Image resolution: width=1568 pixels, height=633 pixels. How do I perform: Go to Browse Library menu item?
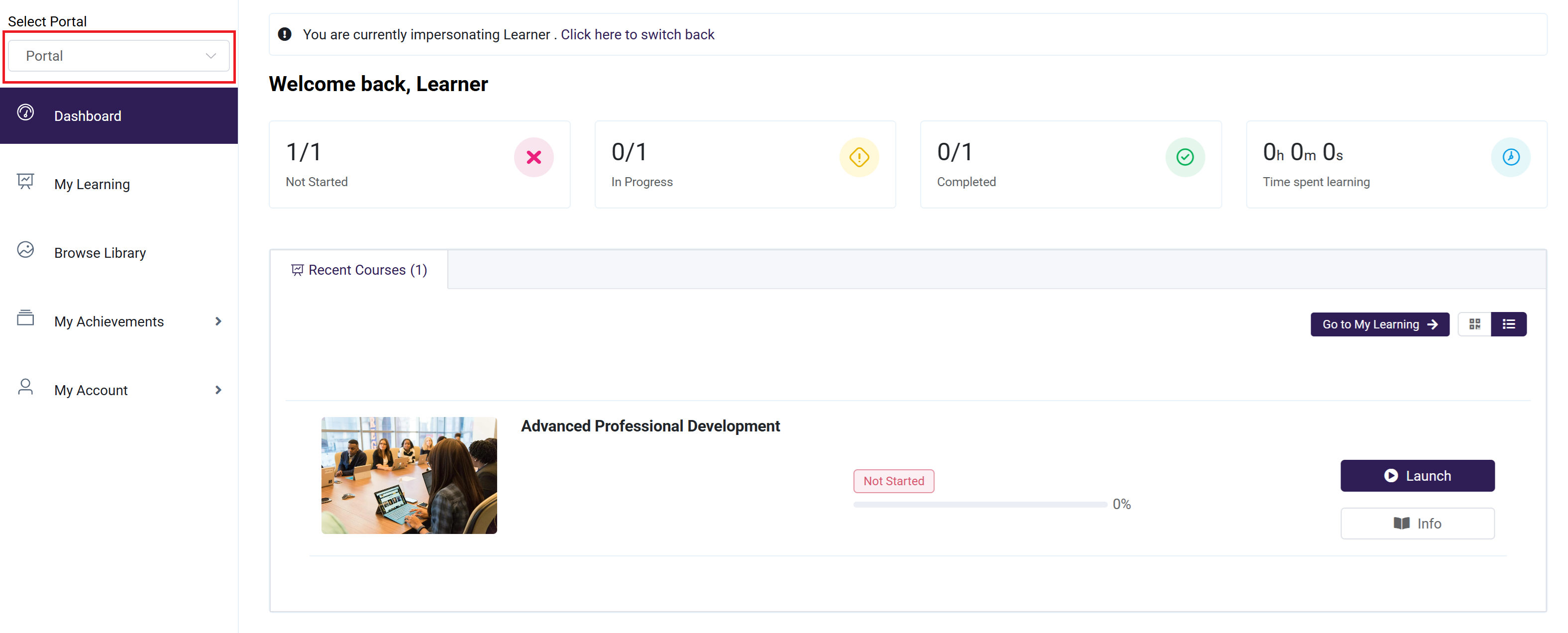100,253
